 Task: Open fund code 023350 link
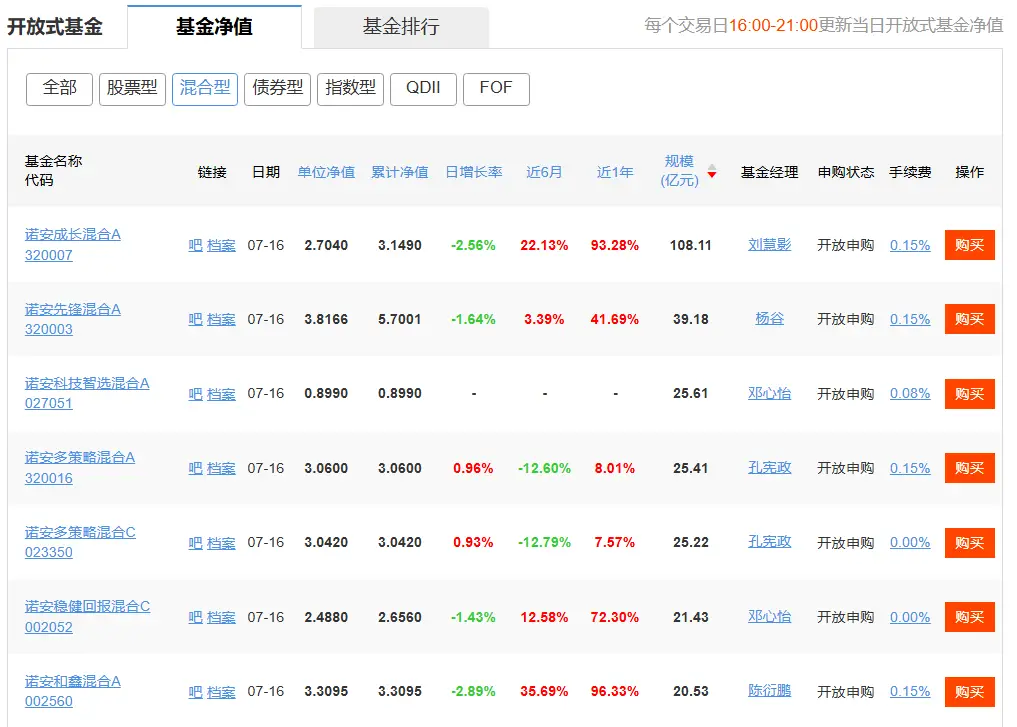pos(49,552)
